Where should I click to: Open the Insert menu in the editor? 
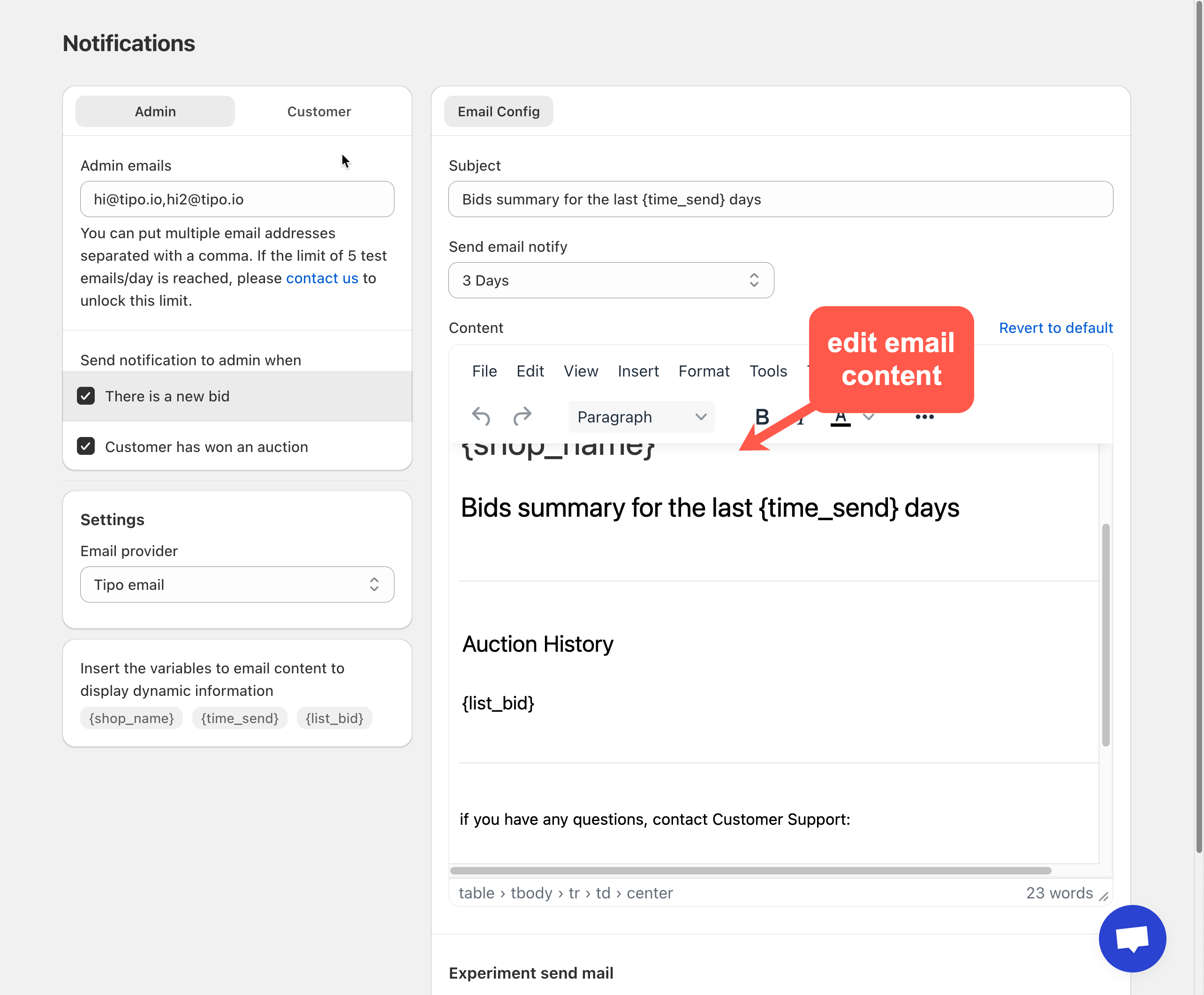(x=637, y=371)
